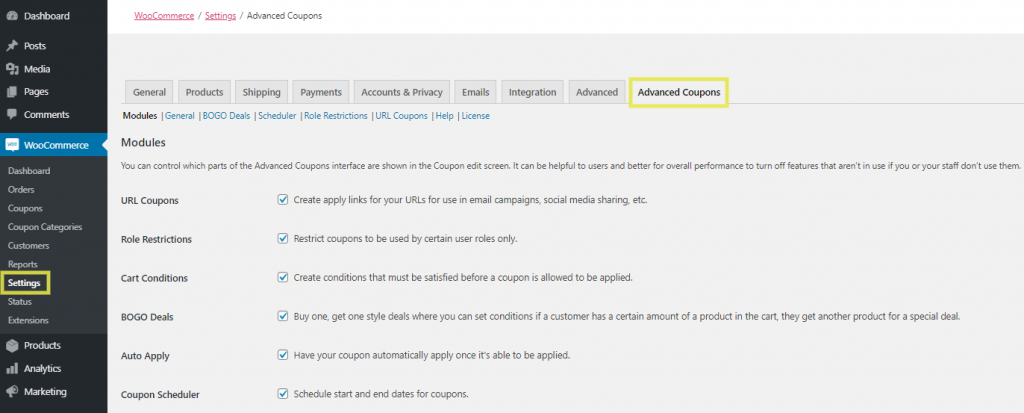
Task: Click the Marketing megaphone icon
Action: click(x=12, y=391)
